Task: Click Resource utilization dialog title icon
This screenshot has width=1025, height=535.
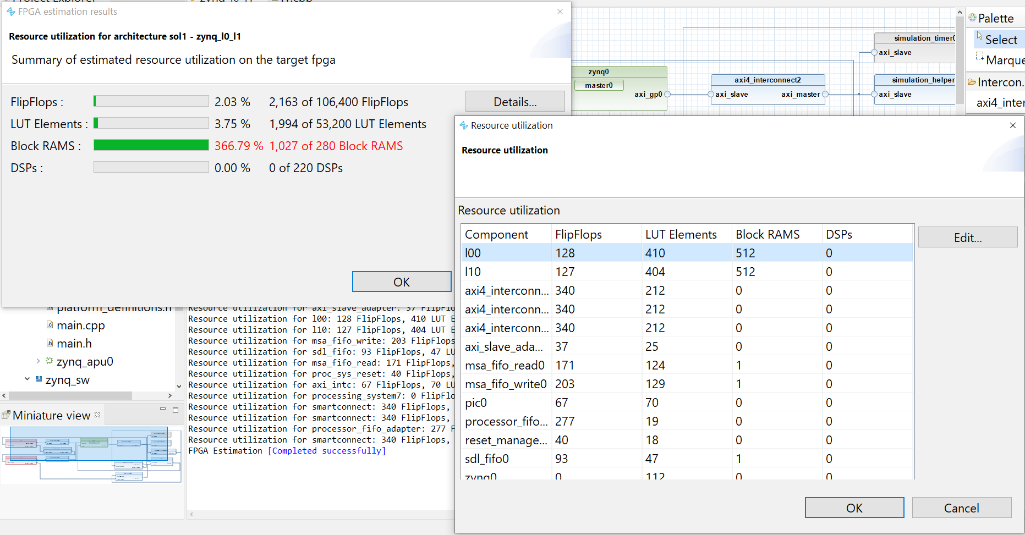Action: click(x=463, y=125)
